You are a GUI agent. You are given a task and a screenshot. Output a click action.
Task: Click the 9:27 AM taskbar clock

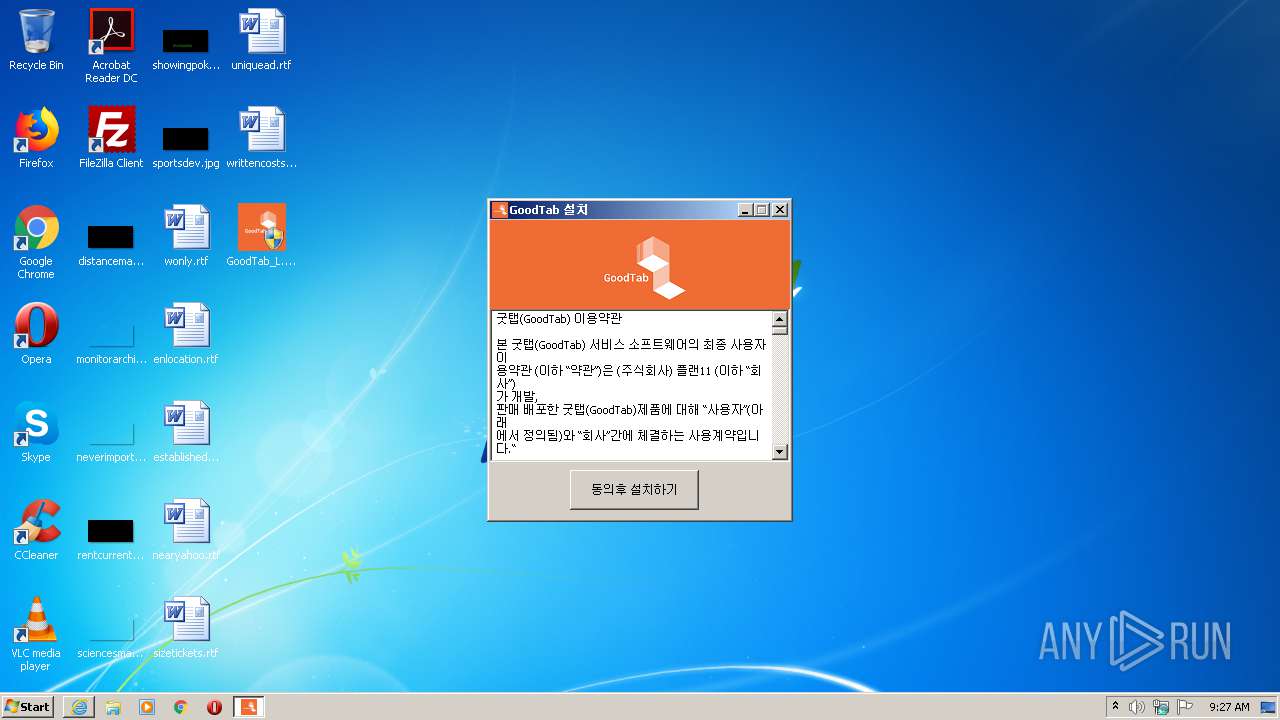click(1229, 707)
